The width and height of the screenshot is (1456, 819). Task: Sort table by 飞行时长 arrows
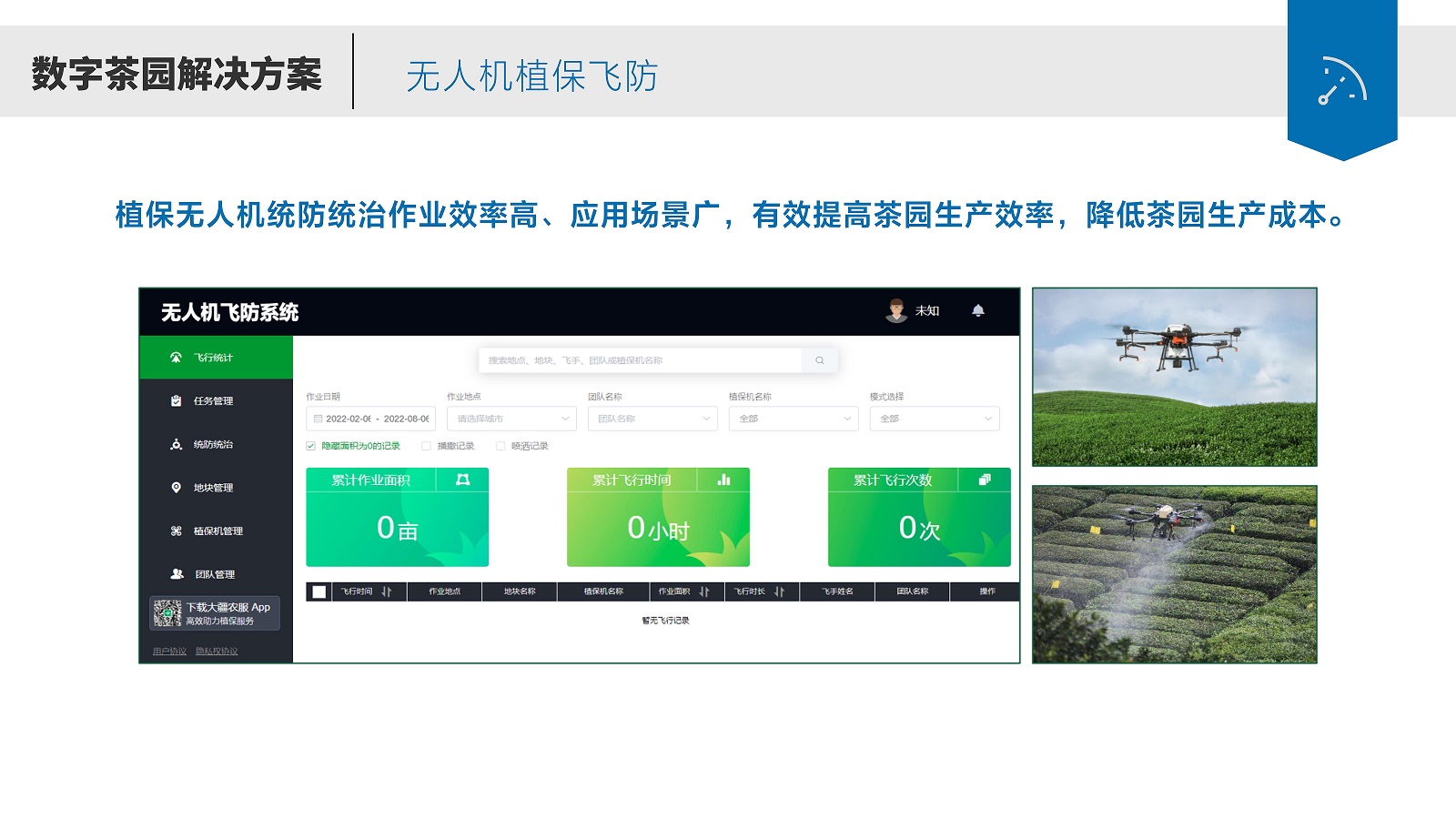pos(779,591)
